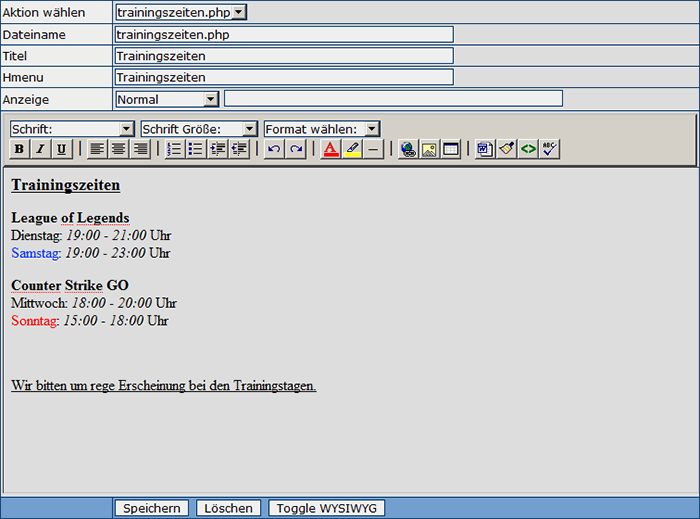Open the Format wählen dropdown

(322, 129)
